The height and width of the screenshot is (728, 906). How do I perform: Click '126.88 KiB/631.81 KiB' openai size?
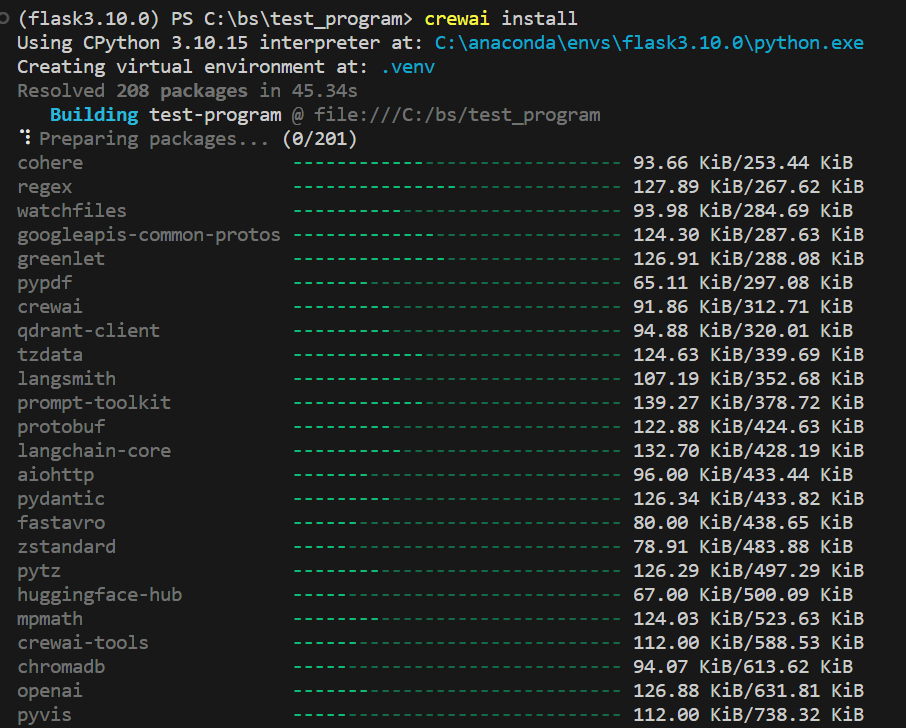click(x=748, y=691)
